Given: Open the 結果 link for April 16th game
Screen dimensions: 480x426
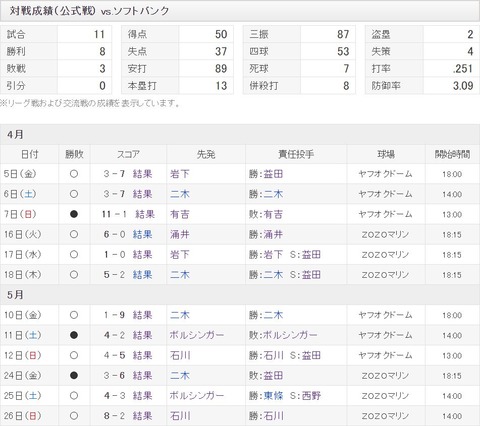Looking at the screenshot, I should [x=142, y=234].
